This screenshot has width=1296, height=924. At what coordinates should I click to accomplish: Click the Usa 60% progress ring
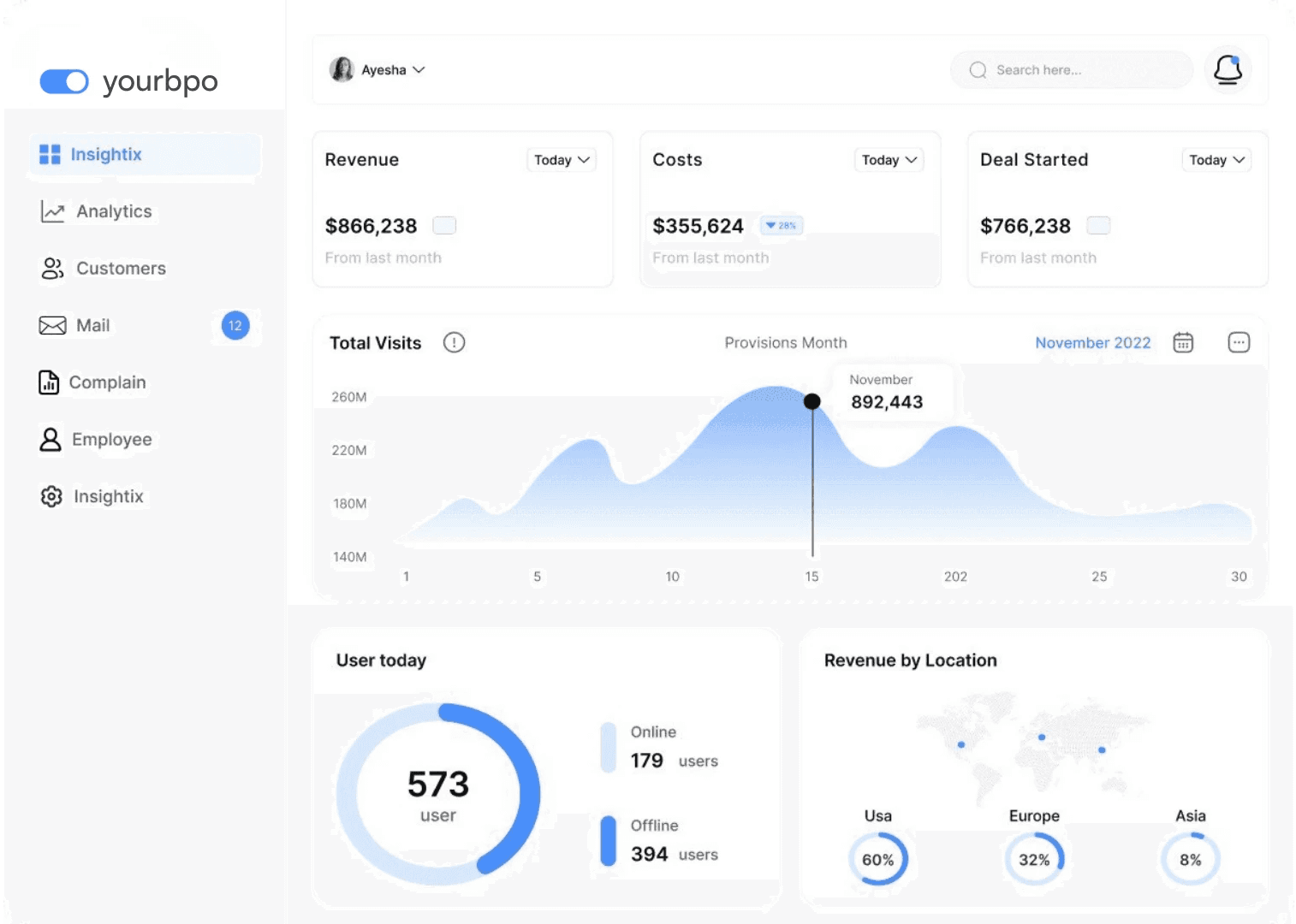tap(878, 859)
